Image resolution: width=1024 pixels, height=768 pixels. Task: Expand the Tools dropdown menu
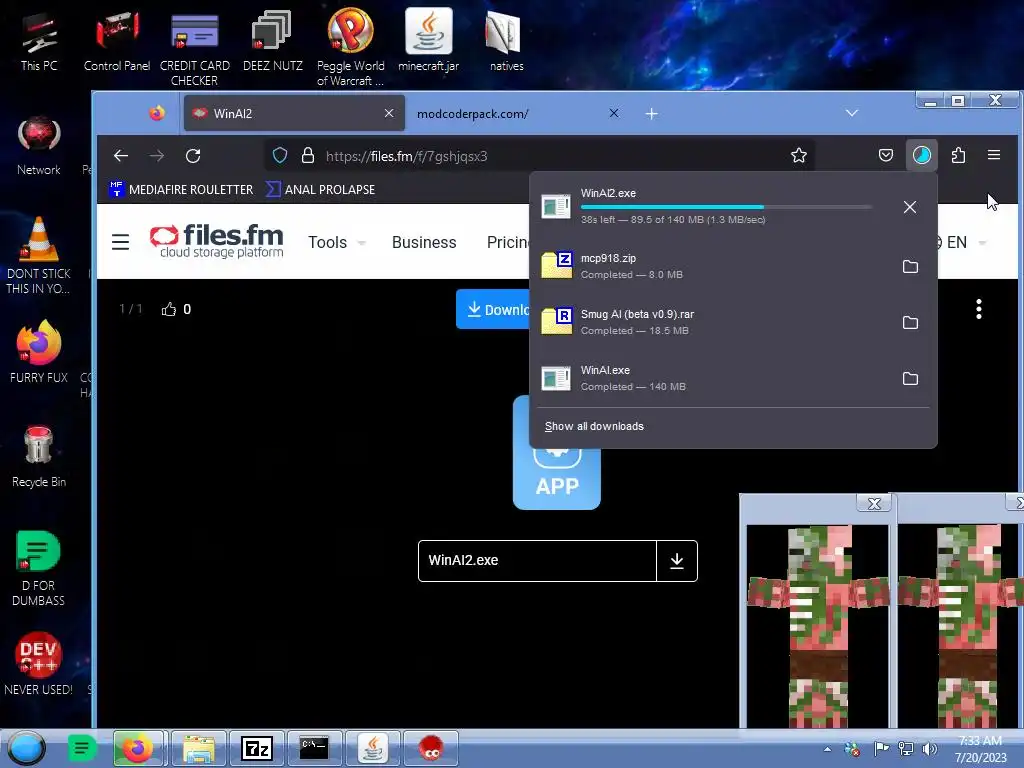(x=337, y=242)
